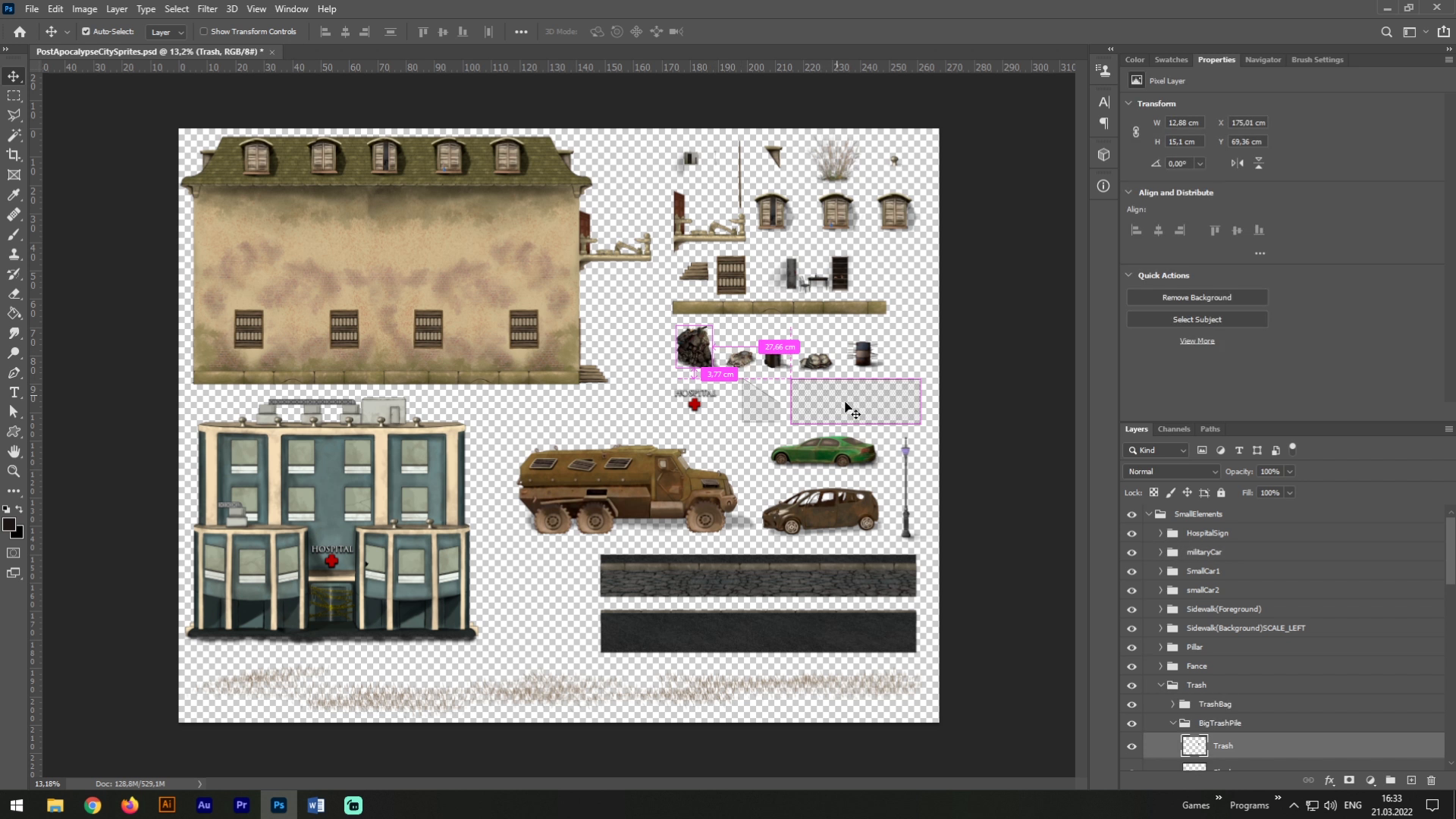Screen dimensions: 1456x819
Task: Click the Remove Background button
Action: [1197, 297]
